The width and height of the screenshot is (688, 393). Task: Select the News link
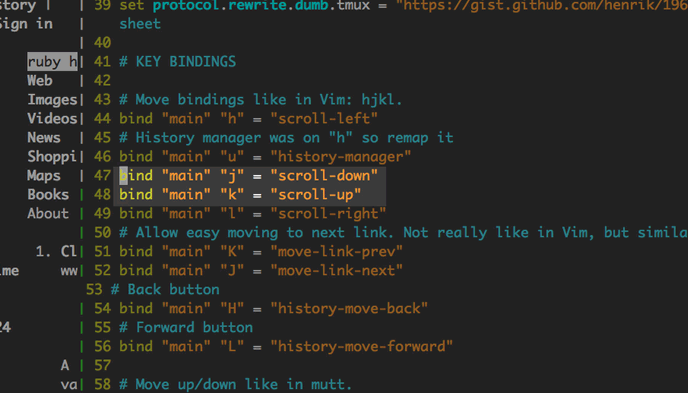pos(44,138)
